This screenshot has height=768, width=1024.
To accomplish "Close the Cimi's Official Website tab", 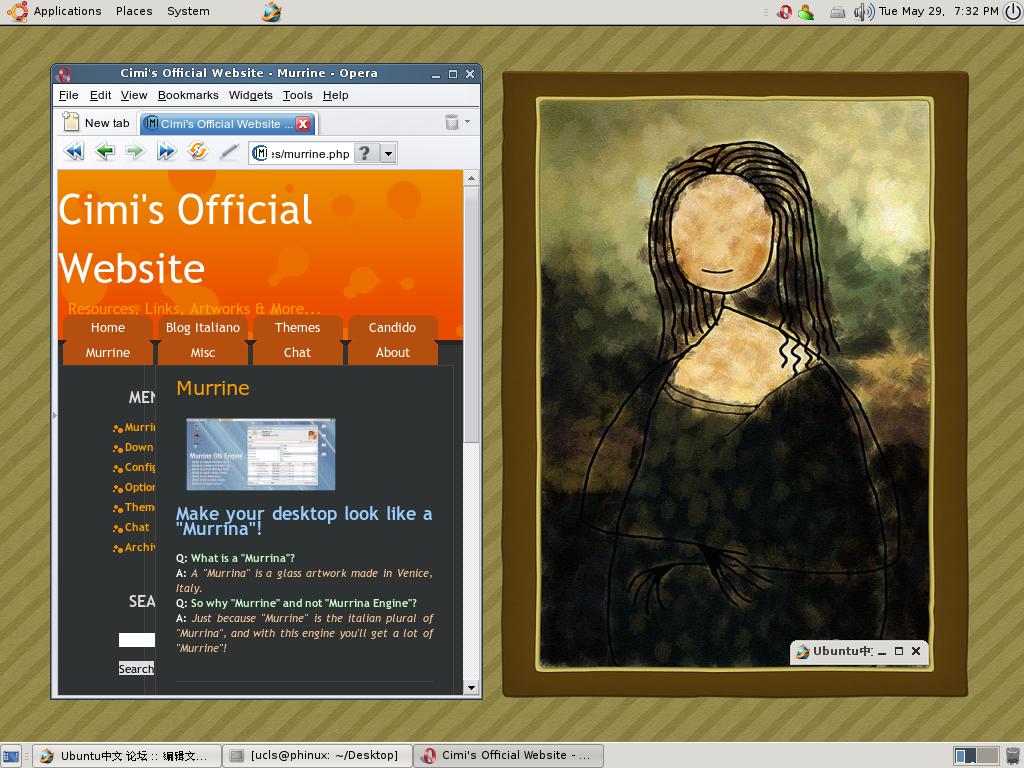I will (303, 123).
